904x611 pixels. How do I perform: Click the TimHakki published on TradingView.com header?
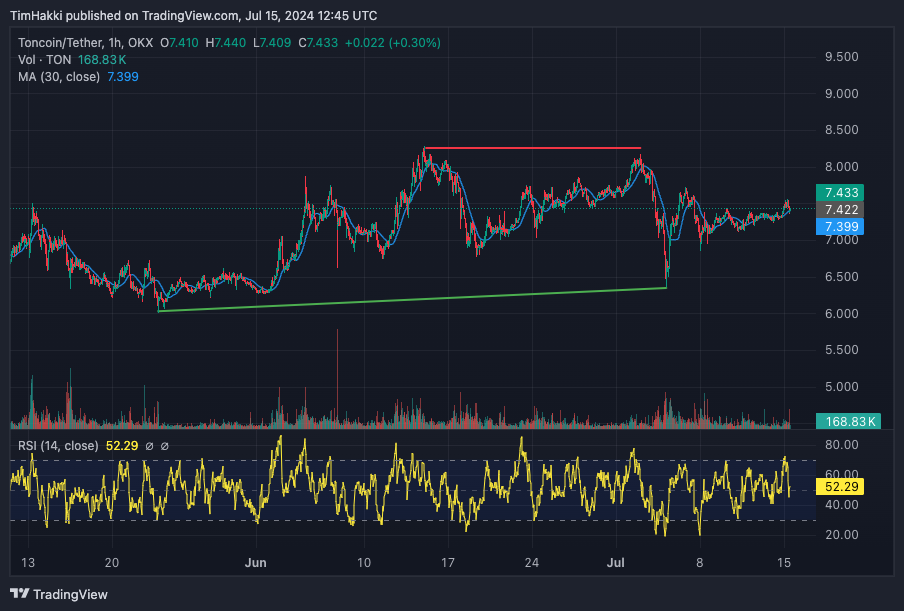click(x=194, y=16)
